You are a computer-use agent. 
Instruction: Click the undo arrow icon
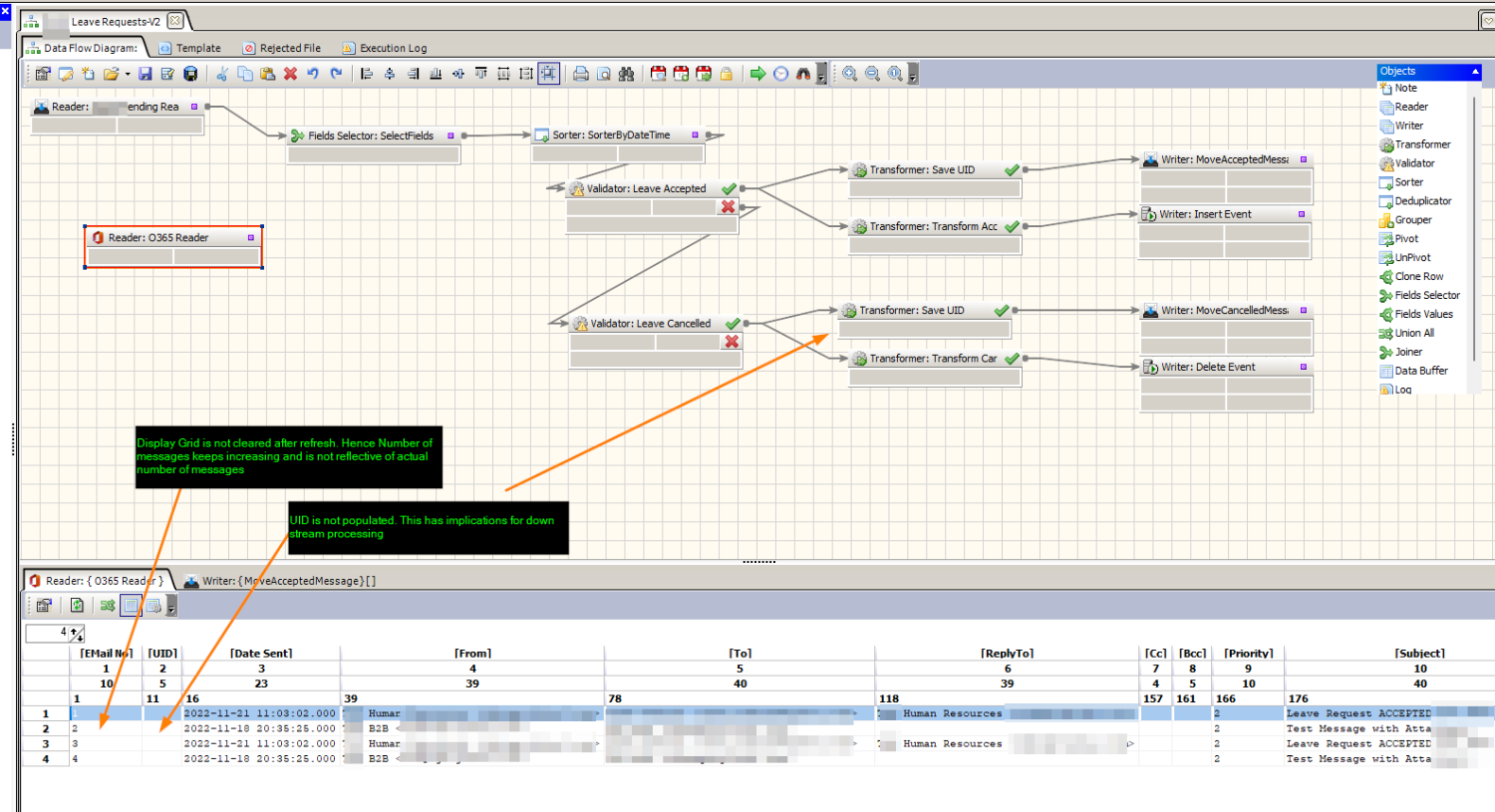pyautogui.click(x=313, y=74)
